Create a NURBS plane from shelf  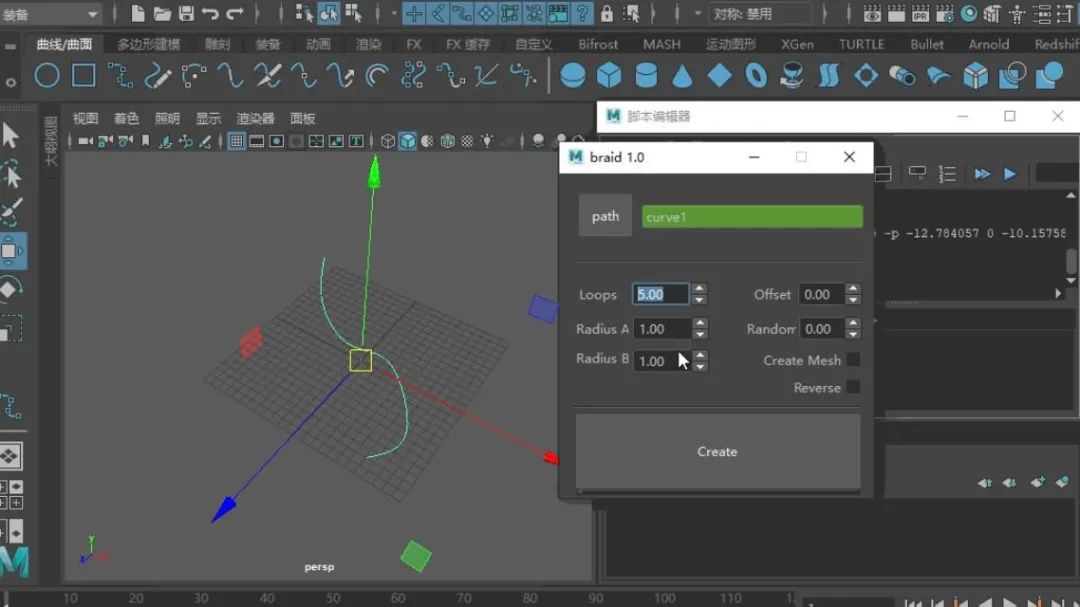719,76
